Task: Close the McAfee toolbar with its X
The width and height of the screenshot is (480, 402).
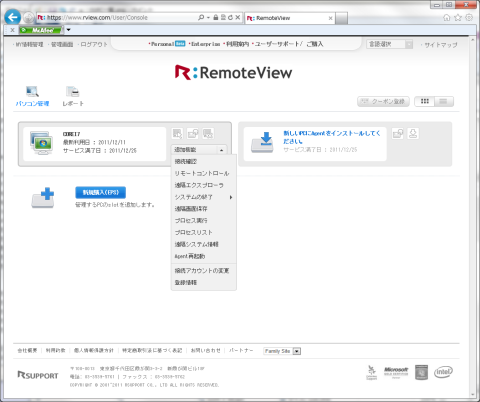Action: click(12, 30)
